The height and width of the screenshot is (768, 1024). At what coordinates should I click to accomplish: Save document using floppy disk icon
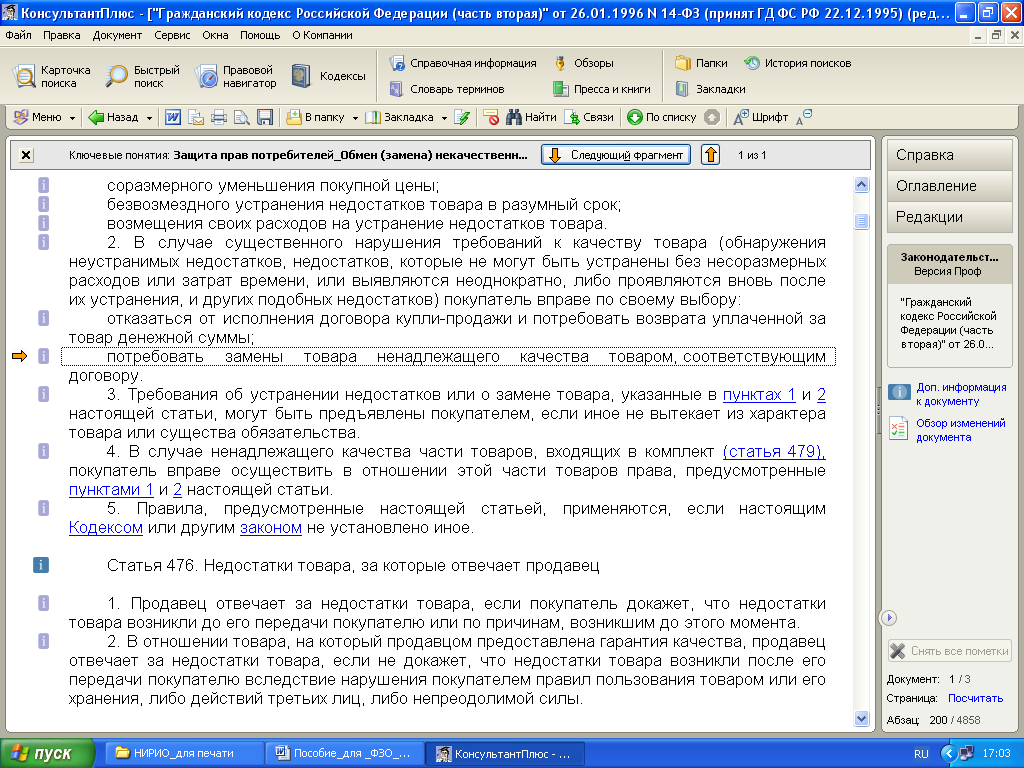point(264,117)
